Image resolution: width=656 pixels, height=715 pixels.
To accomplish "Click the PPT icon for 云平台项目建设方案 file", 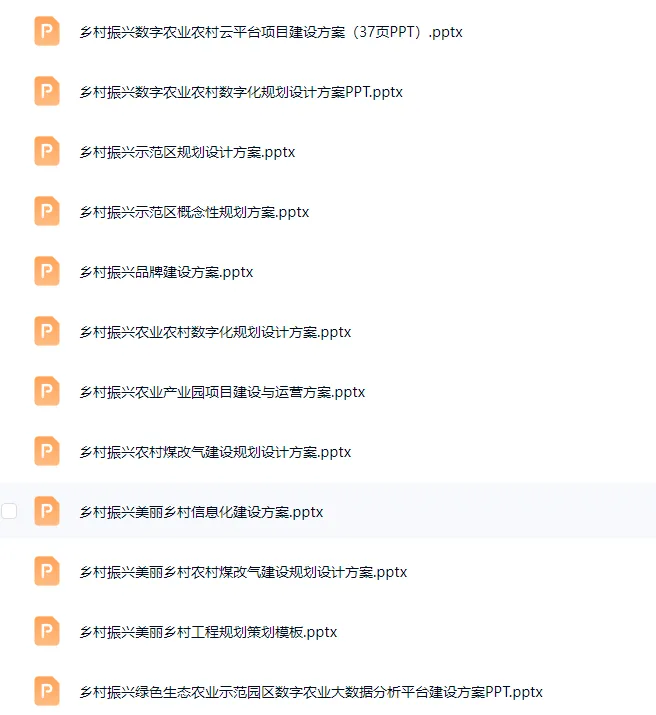I will pos(47,31).
